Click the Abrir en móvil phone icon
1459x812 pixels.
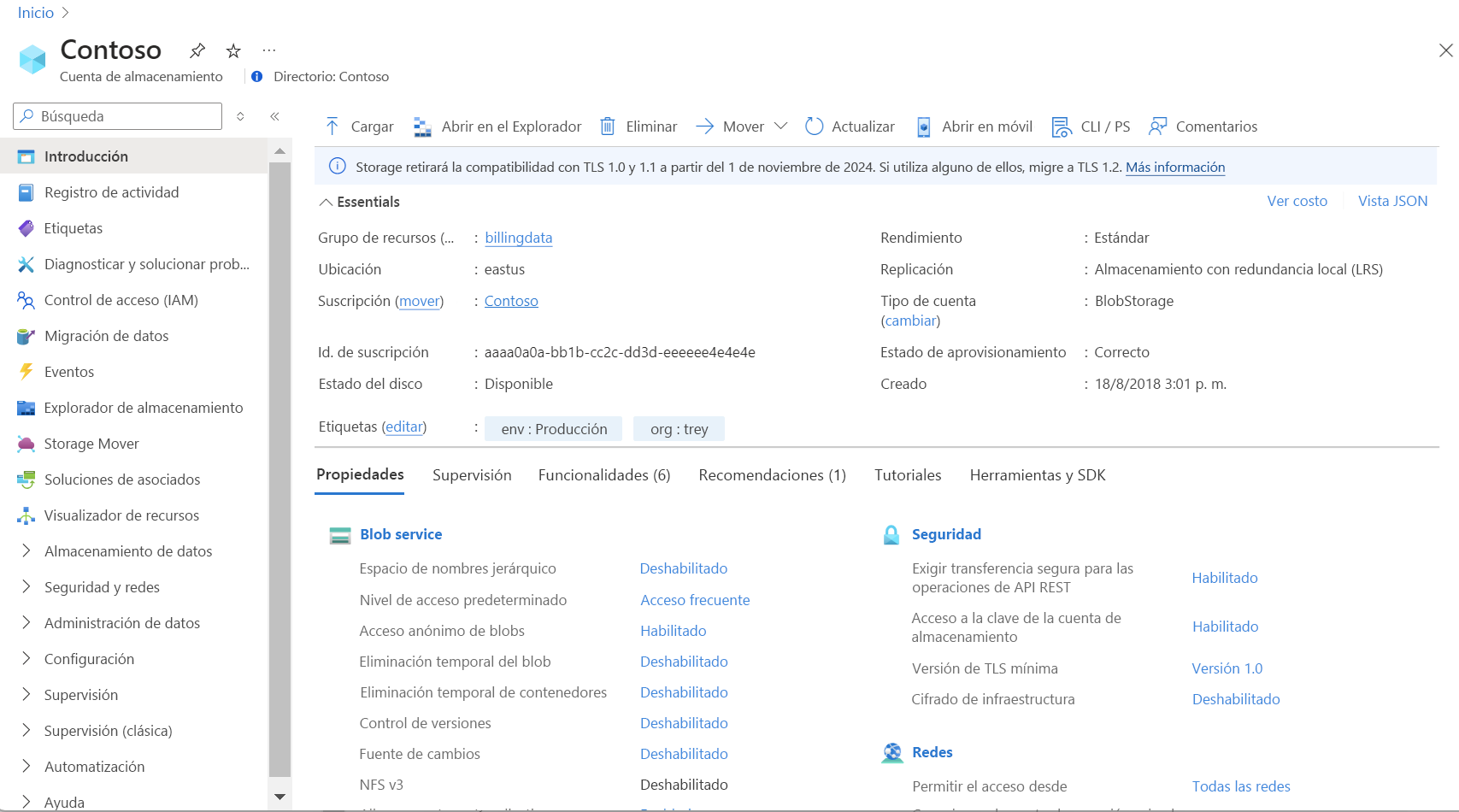924,127
